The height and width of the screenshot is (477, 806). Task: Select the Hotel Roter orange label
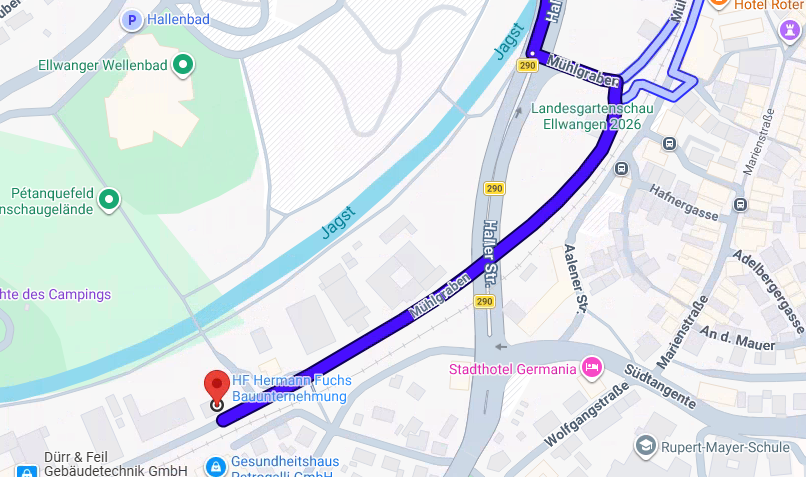pos(770,6)
